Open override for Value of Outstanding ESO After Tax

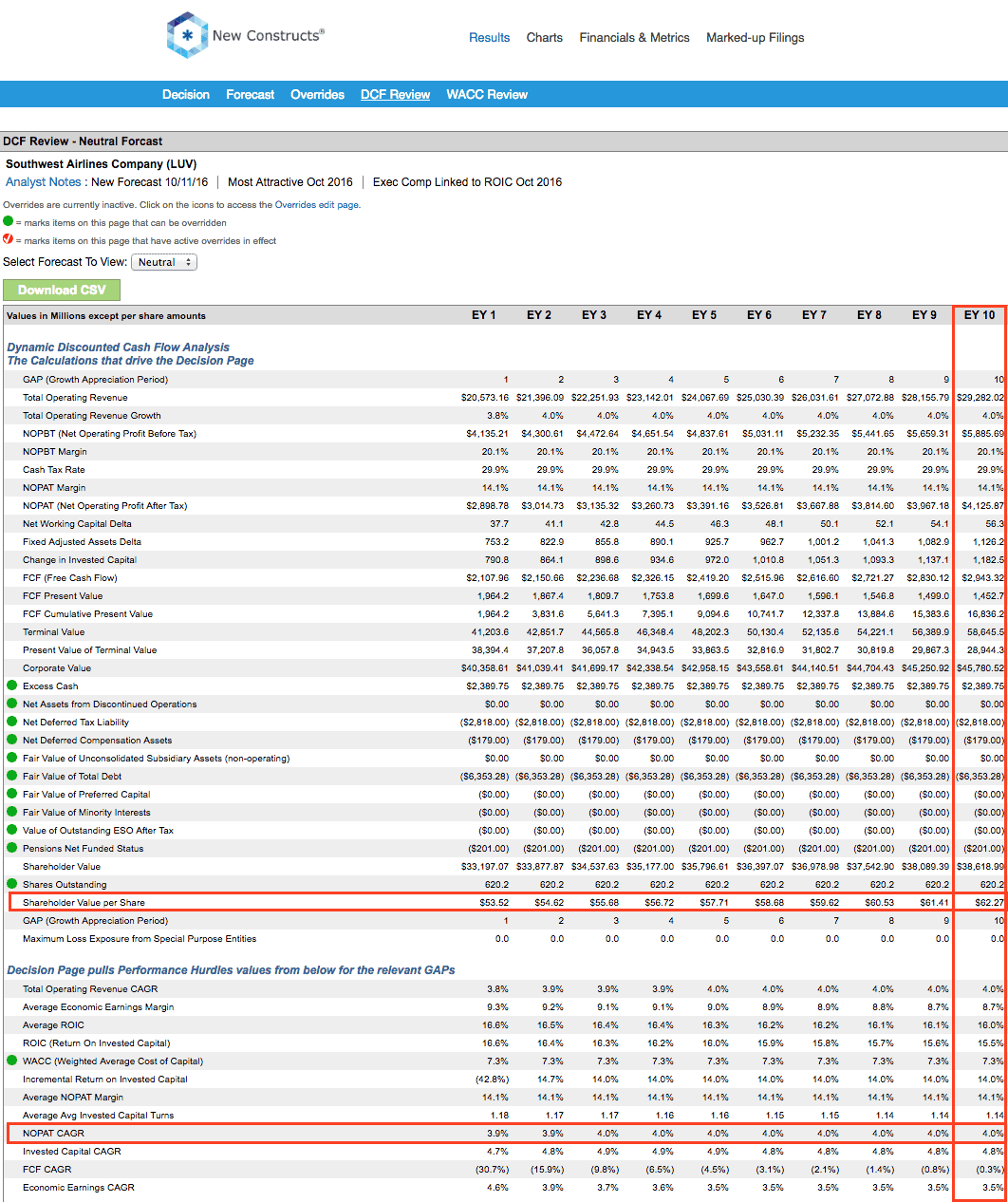tap(12, 830)
